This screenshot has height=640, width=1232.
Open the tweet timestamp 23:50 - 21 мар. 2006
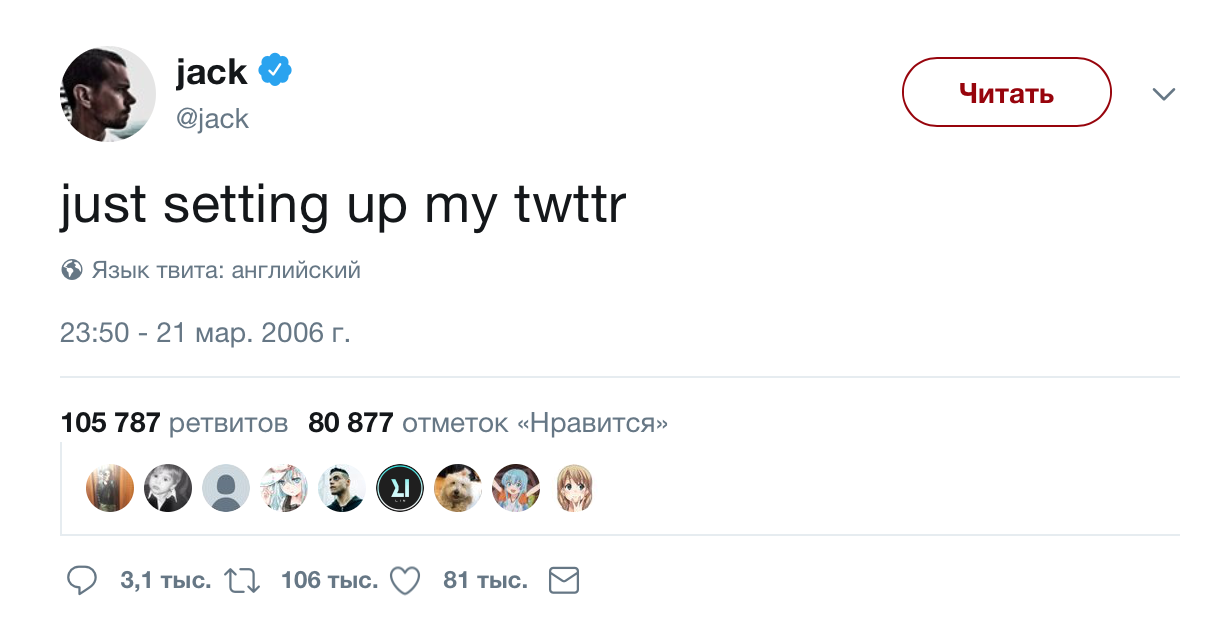click(x=204, y=333)
